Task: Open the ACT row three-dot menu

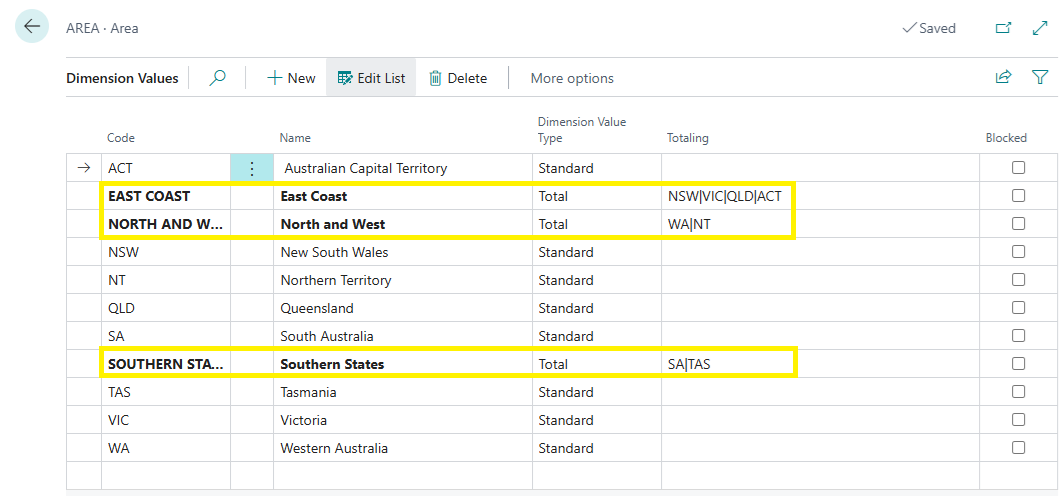Action: coord(252,169)
